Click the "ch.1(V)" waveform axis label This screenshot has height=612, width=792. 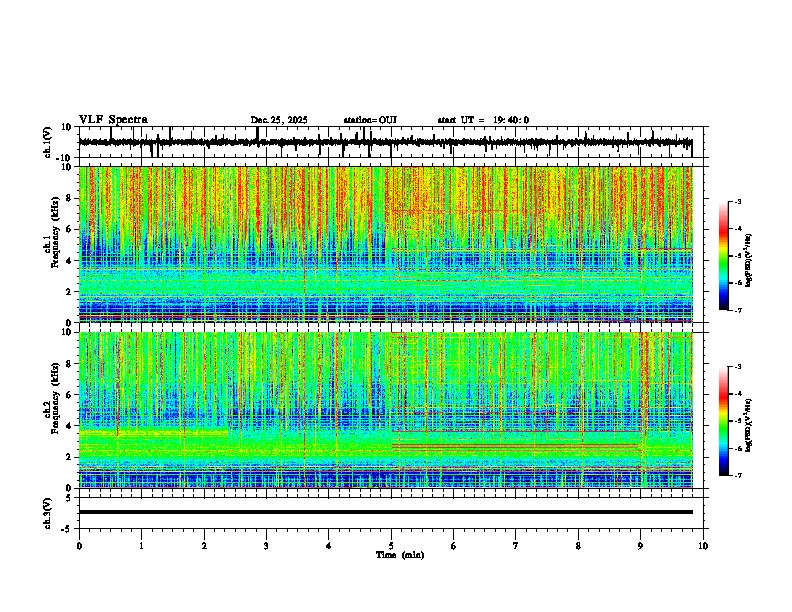point(48,142)
